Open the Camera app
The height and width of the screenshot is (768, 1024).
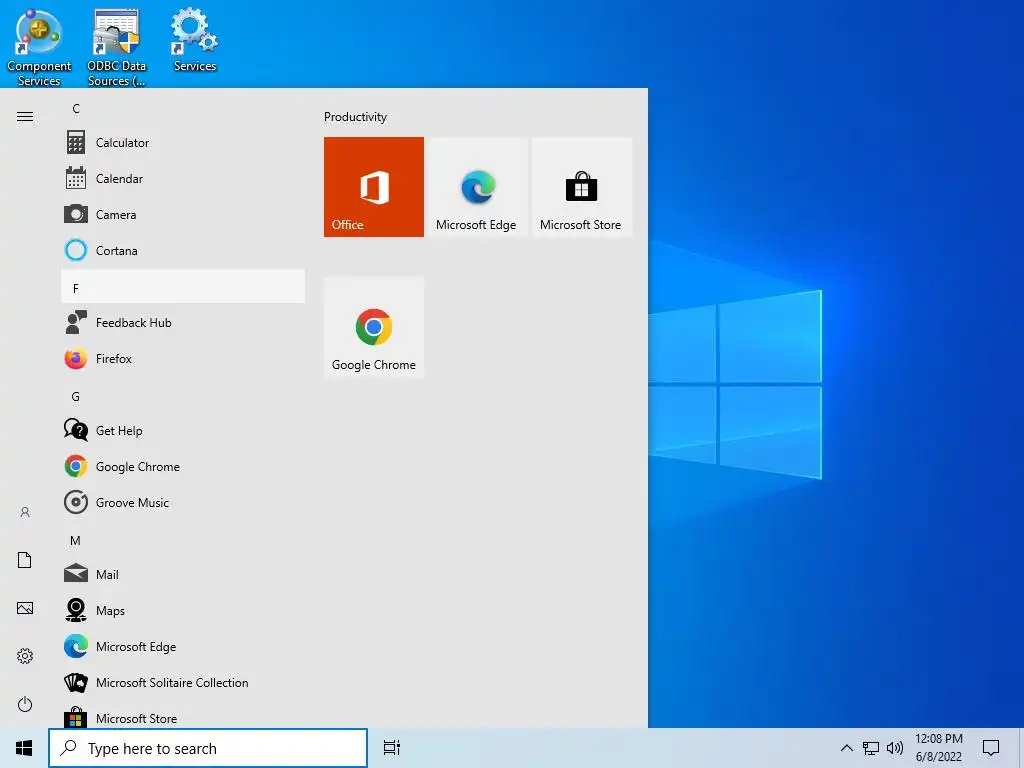tap(183, 214)
